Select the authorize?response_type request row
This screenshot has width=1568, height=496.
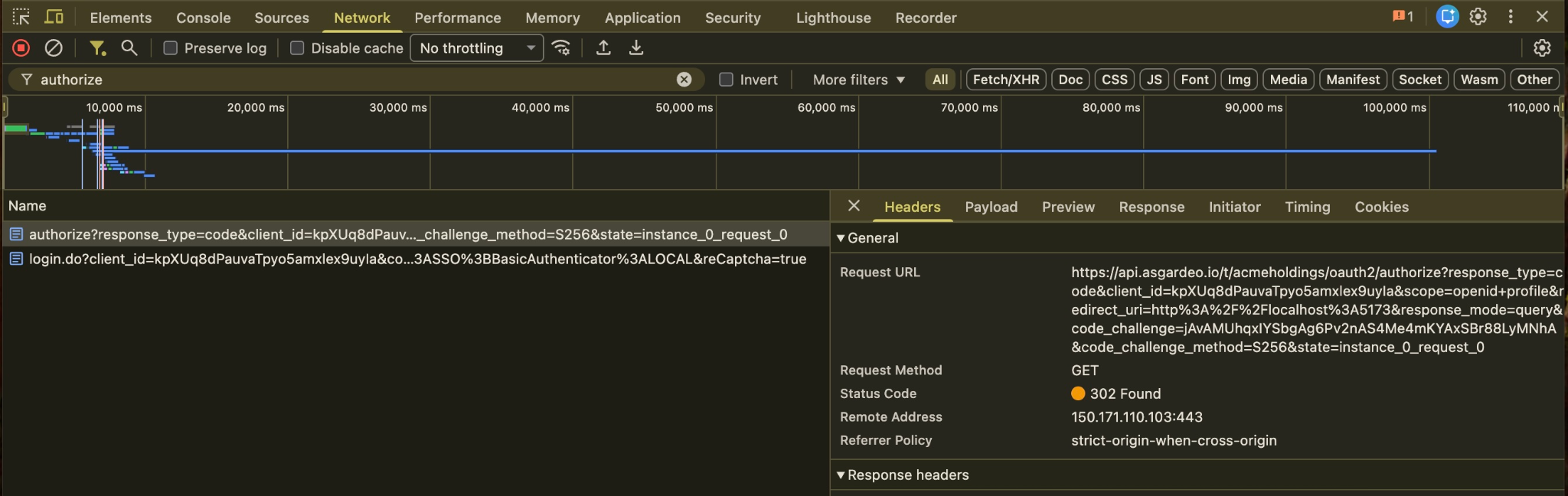pyautogui.click(x=415, y=234)
